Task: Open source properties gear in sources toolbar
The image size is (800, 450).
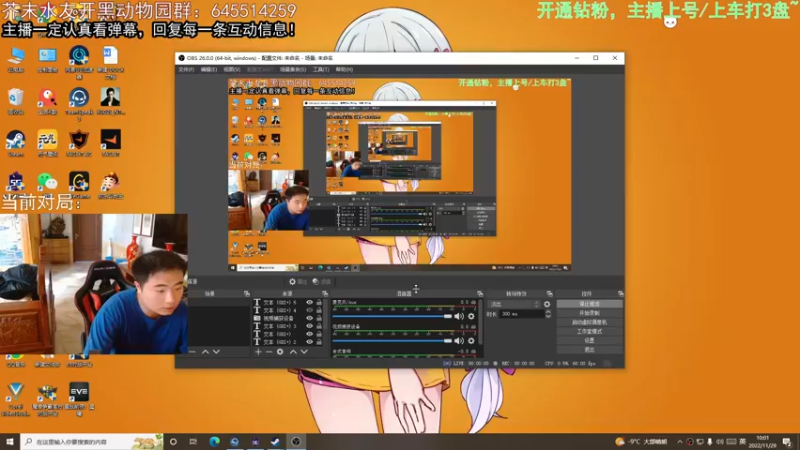Action: pyautogui.click(x=280, y=352)
